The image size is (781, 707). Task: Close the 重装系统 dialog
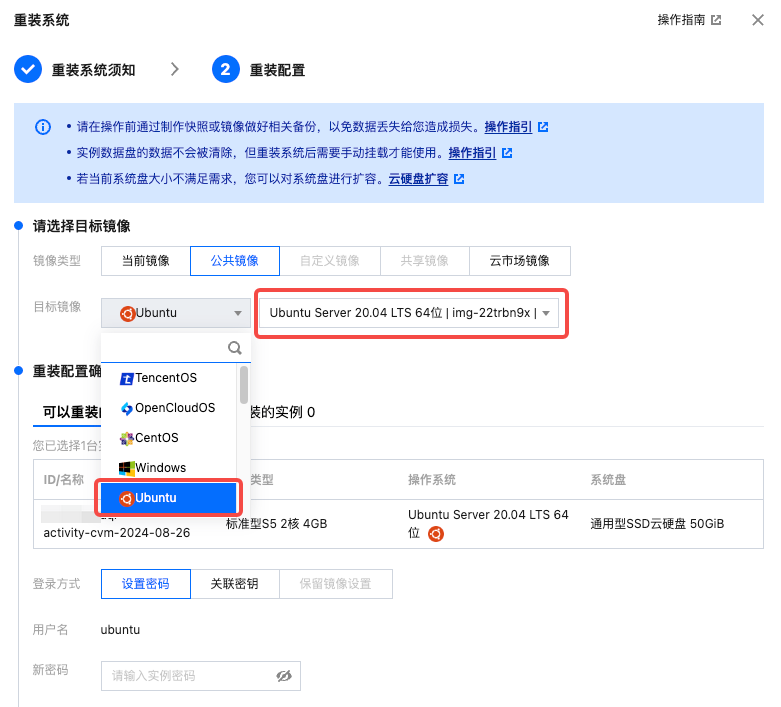pos(758,20)
